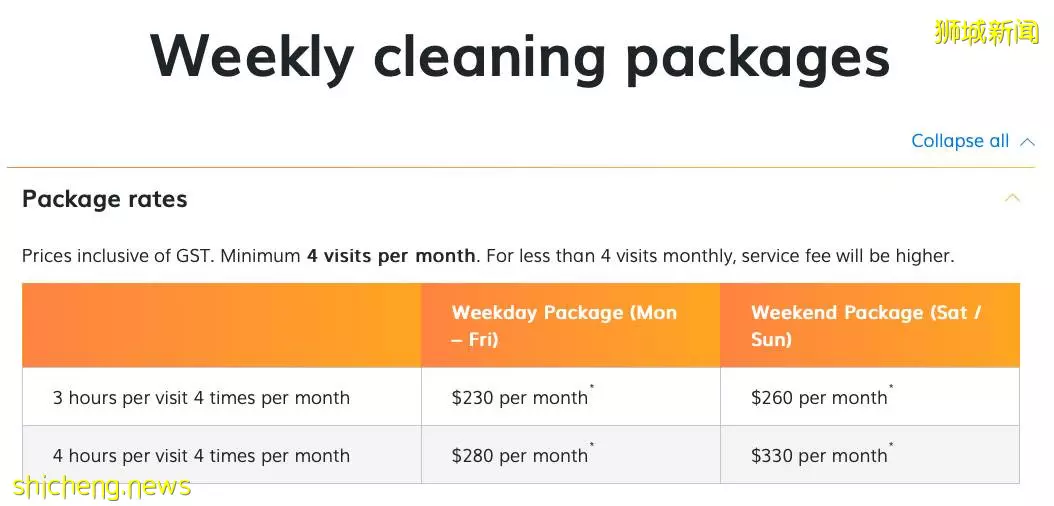This screenshot has width=1054, height=506.
Task: Click the Package rates heading
Action: pyautogui.click(x=105, y=199)
